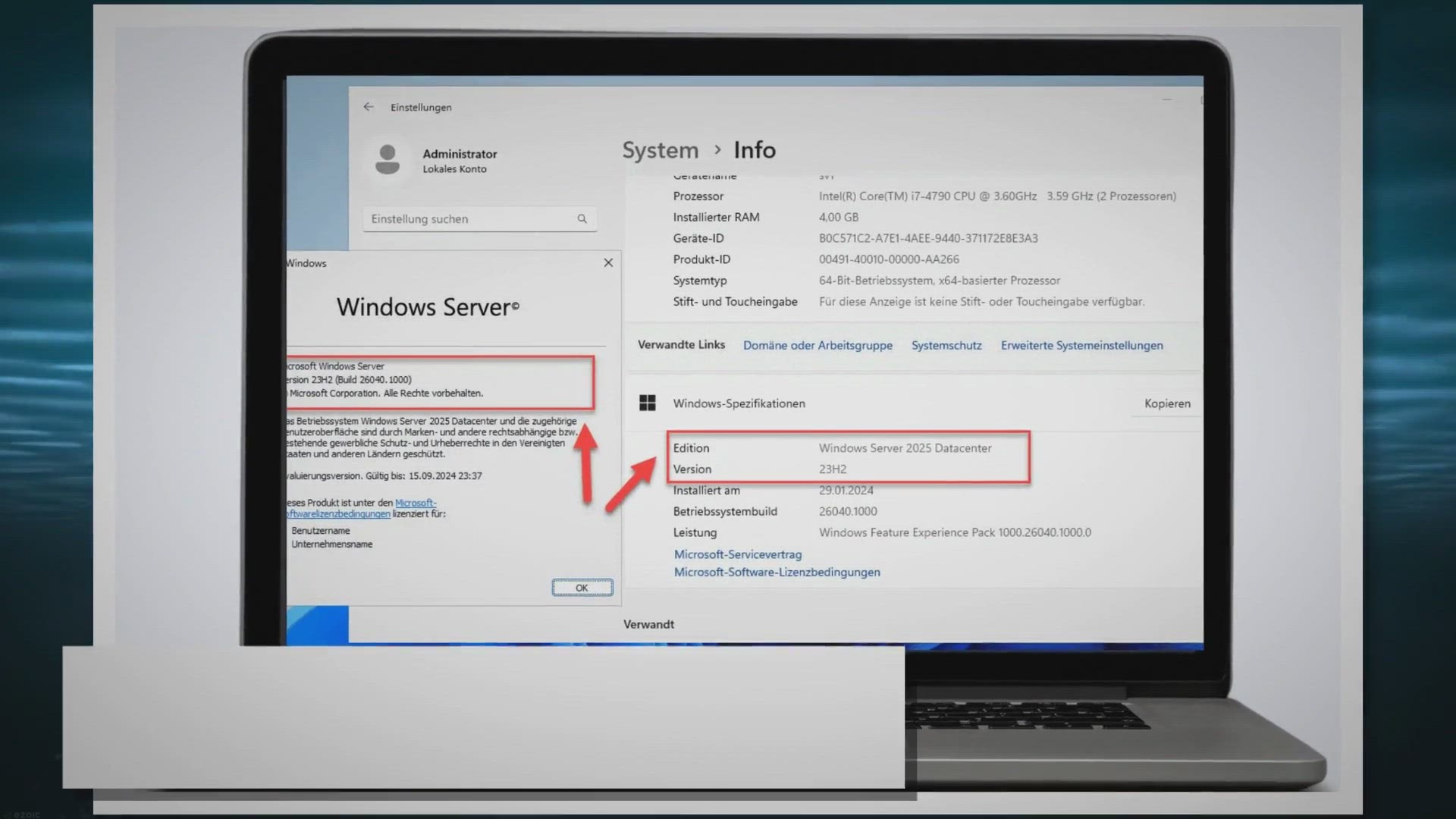Screen dimensions: 1456x819
Task: Select the Info breadcrumb title
Action: [x=754, y=150]
